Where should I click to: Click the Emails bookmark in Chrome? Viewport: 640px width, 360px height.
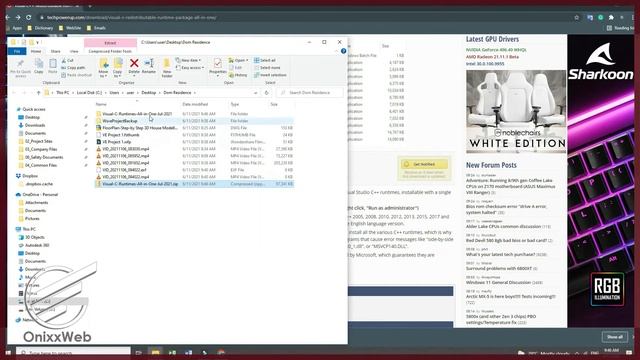tap(96, 28)
